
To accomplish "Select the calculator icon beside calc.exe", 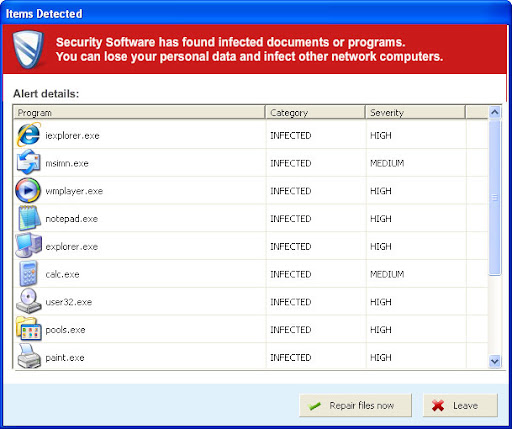I will [28, 274].
